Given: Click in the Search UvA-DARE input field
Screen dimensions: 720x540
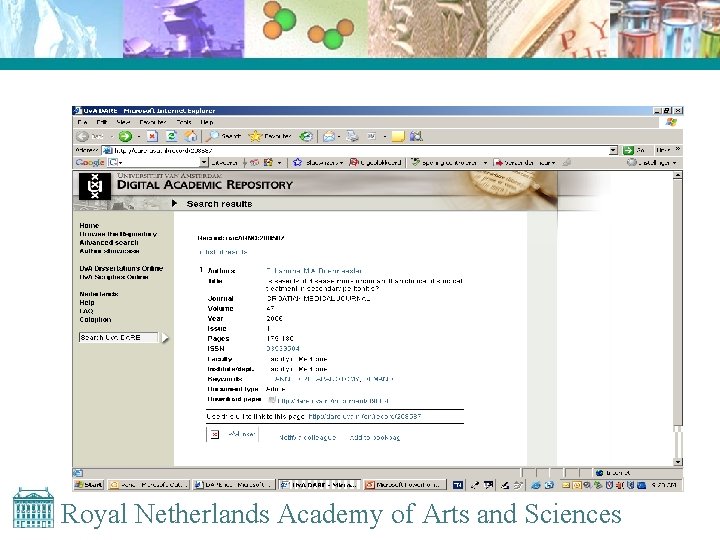Looking at the screenshot, I should [x=118, y=338].
